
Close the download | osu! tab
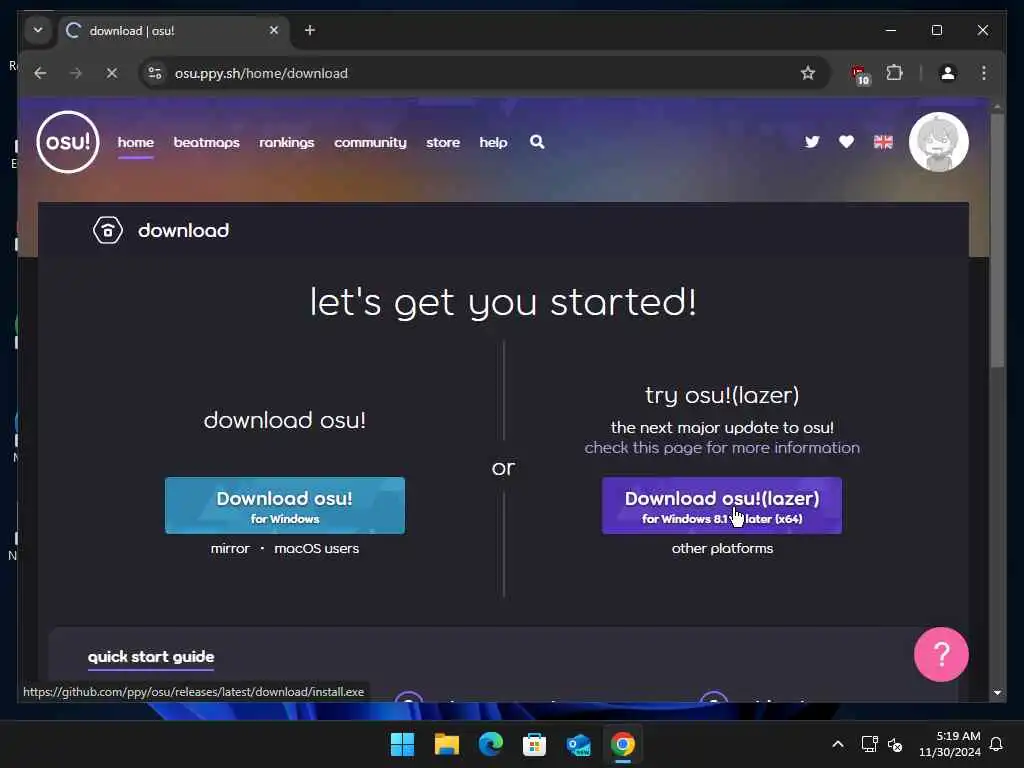coord(274,30)
